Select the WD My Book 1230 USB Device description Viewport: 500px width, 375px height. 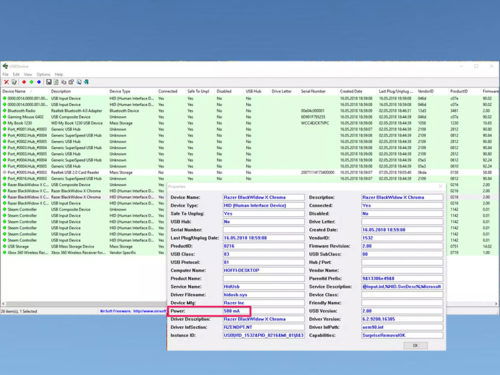coord(77,123)
